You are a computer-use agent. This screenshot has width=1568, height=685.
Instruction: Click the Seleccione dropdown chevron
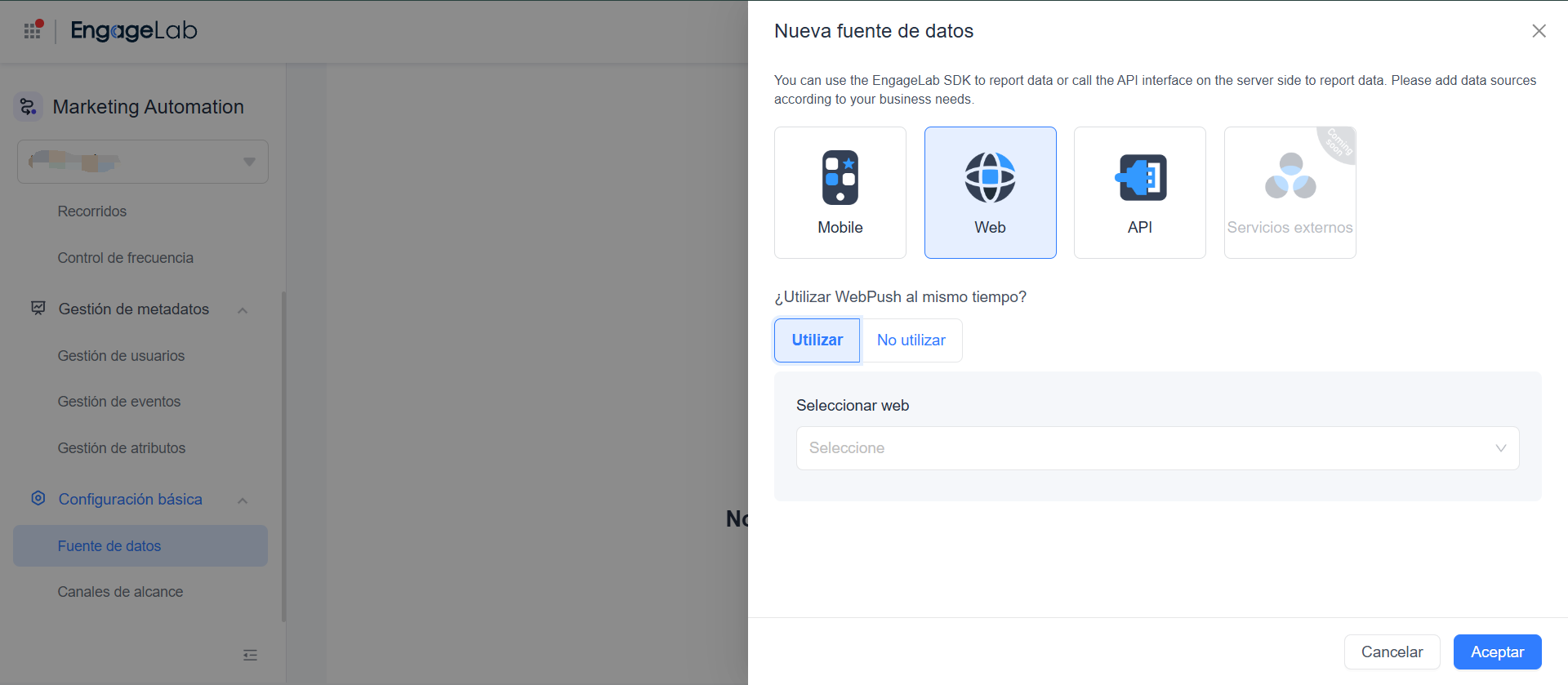[1500, 448]
